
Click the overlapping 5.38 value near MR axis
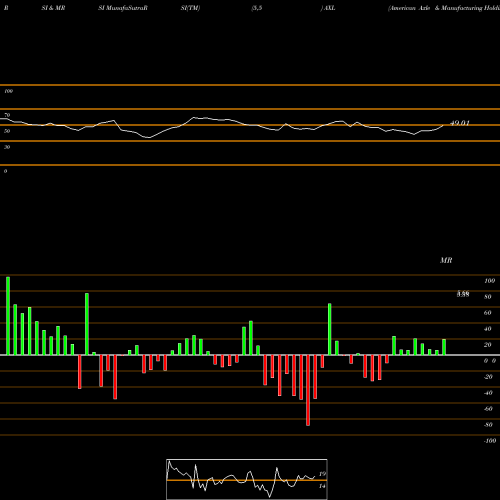click(463, 294)
